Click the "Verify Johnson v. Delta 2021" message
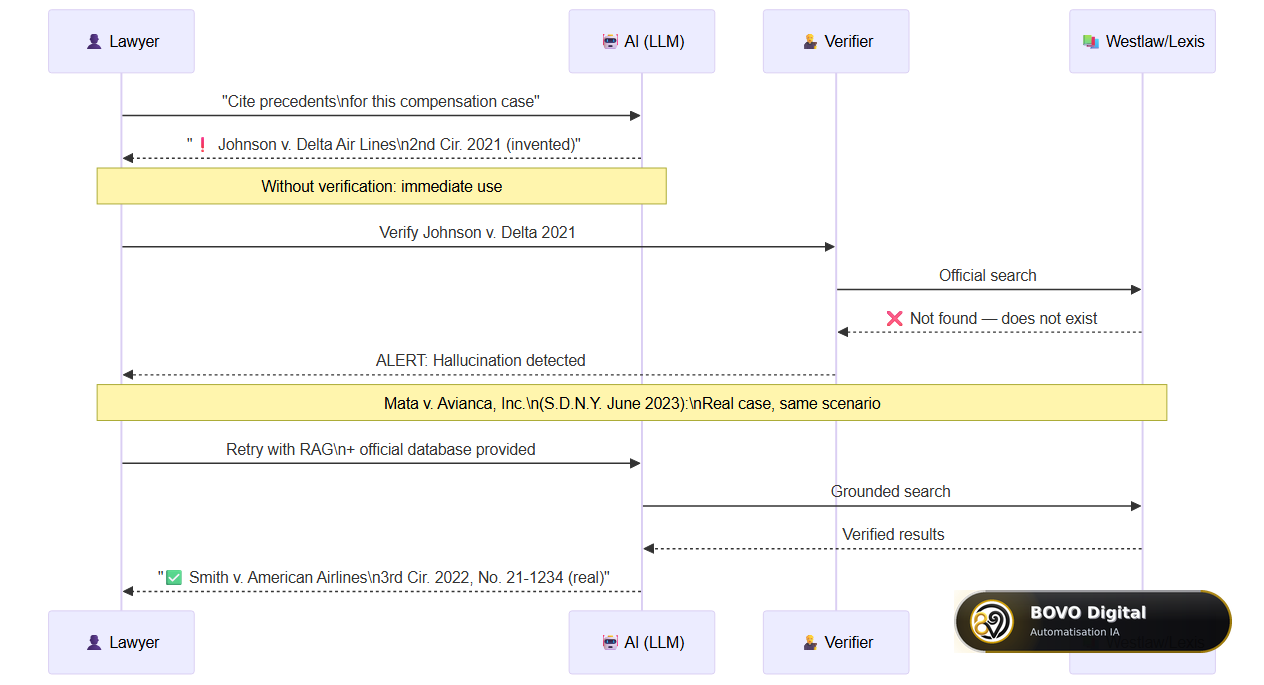1264x685 pixels. click(477, 233)
